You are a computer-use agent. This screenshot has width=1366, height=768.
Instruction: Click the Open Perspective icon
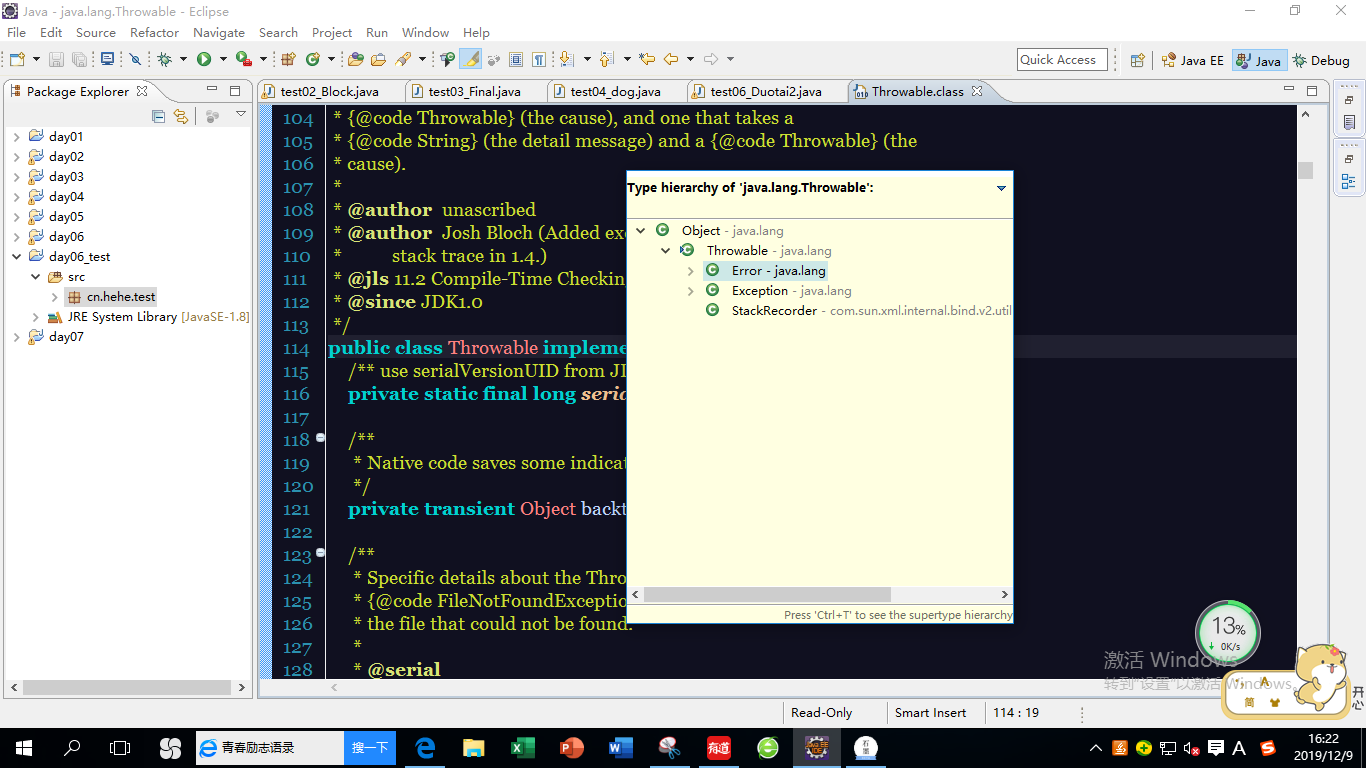click(x=1137, y=60)
